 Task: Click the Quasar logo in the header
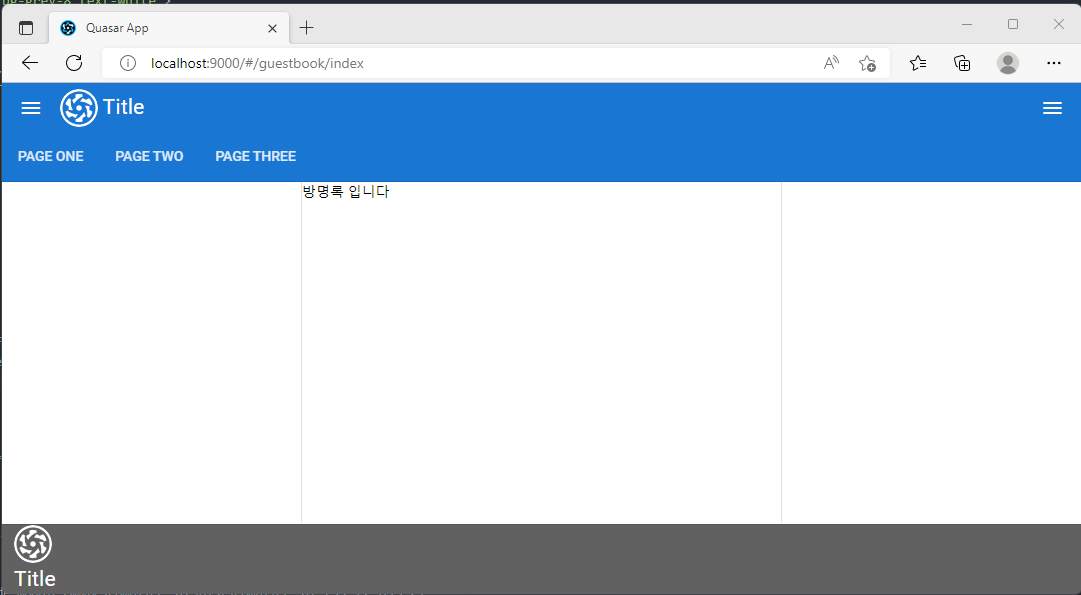click(x=79, y=108)
